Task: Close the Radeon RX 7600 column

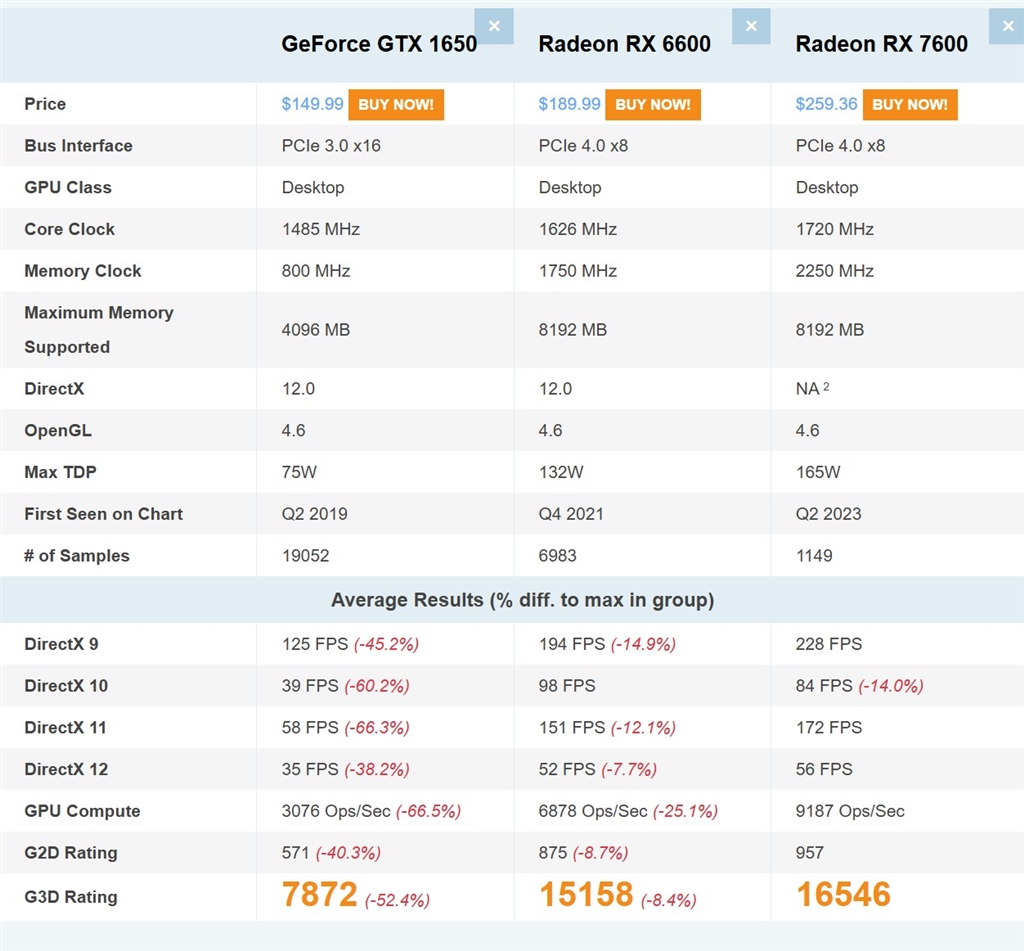Action: 1007,26
